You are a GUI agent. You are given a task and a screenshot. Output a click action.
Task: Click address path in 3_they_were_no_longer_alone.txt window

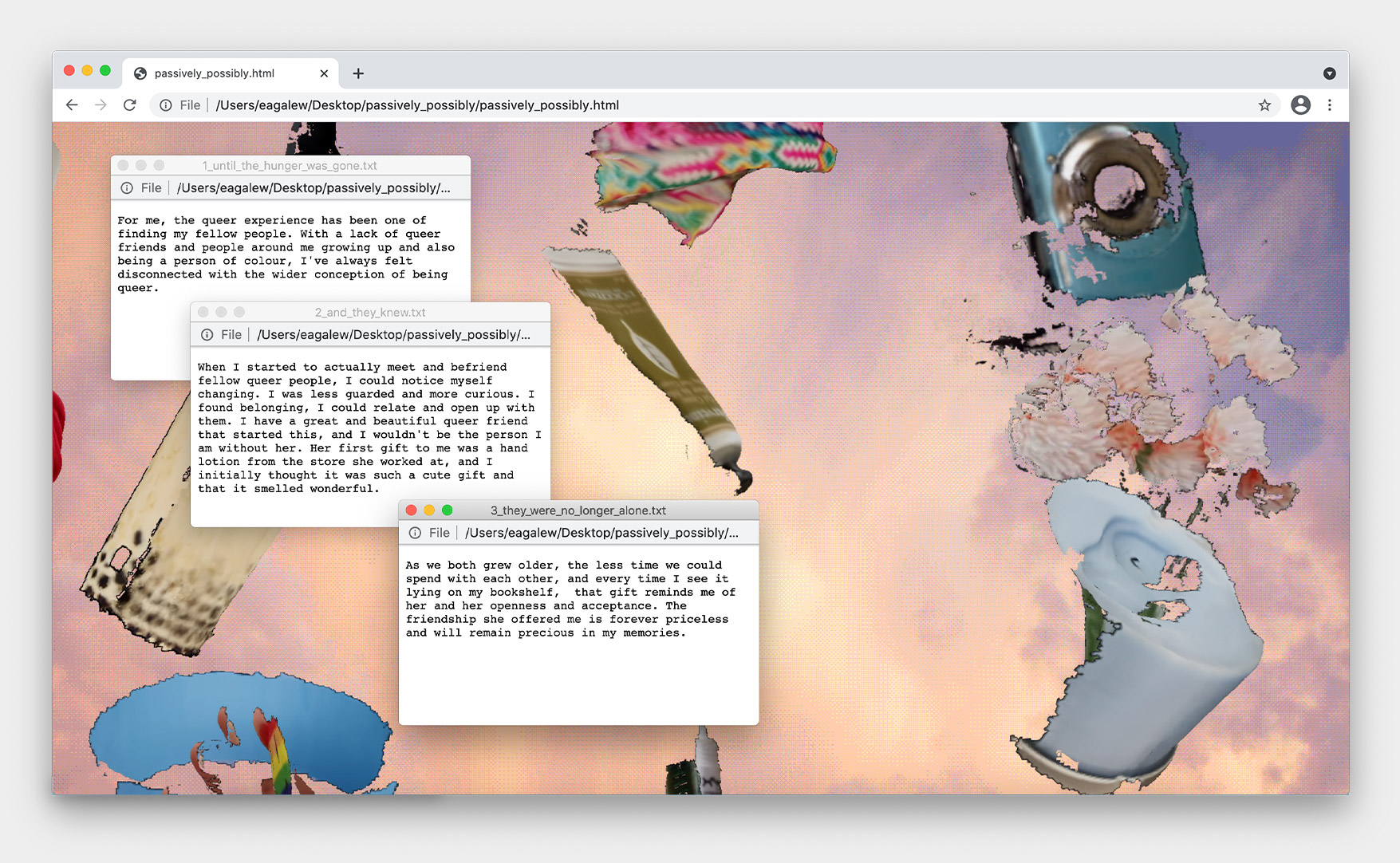pyautogui.click(x=602, y=533)
